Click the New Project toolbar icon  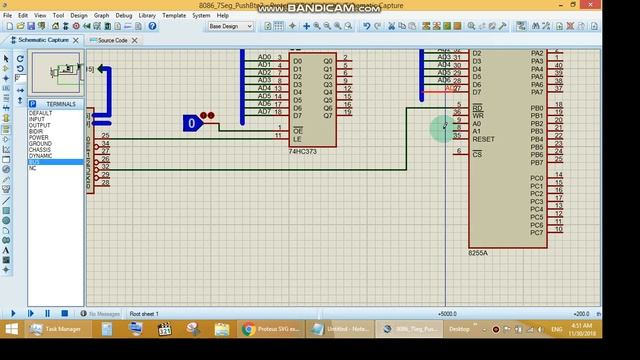coord(9,26)
